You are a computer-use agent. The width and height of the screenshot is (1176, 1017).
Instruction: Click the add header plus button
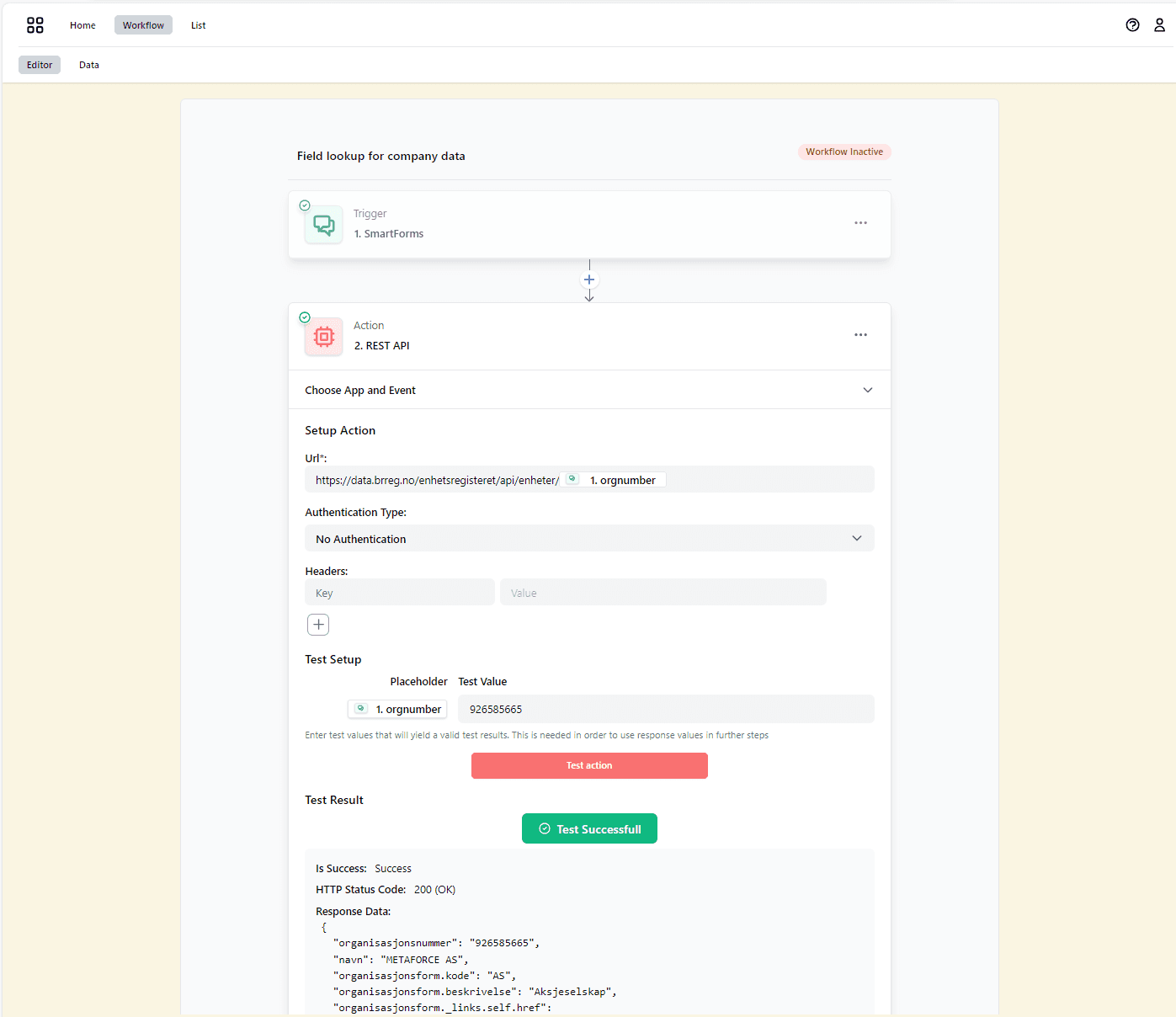click(x=317, y=624)
